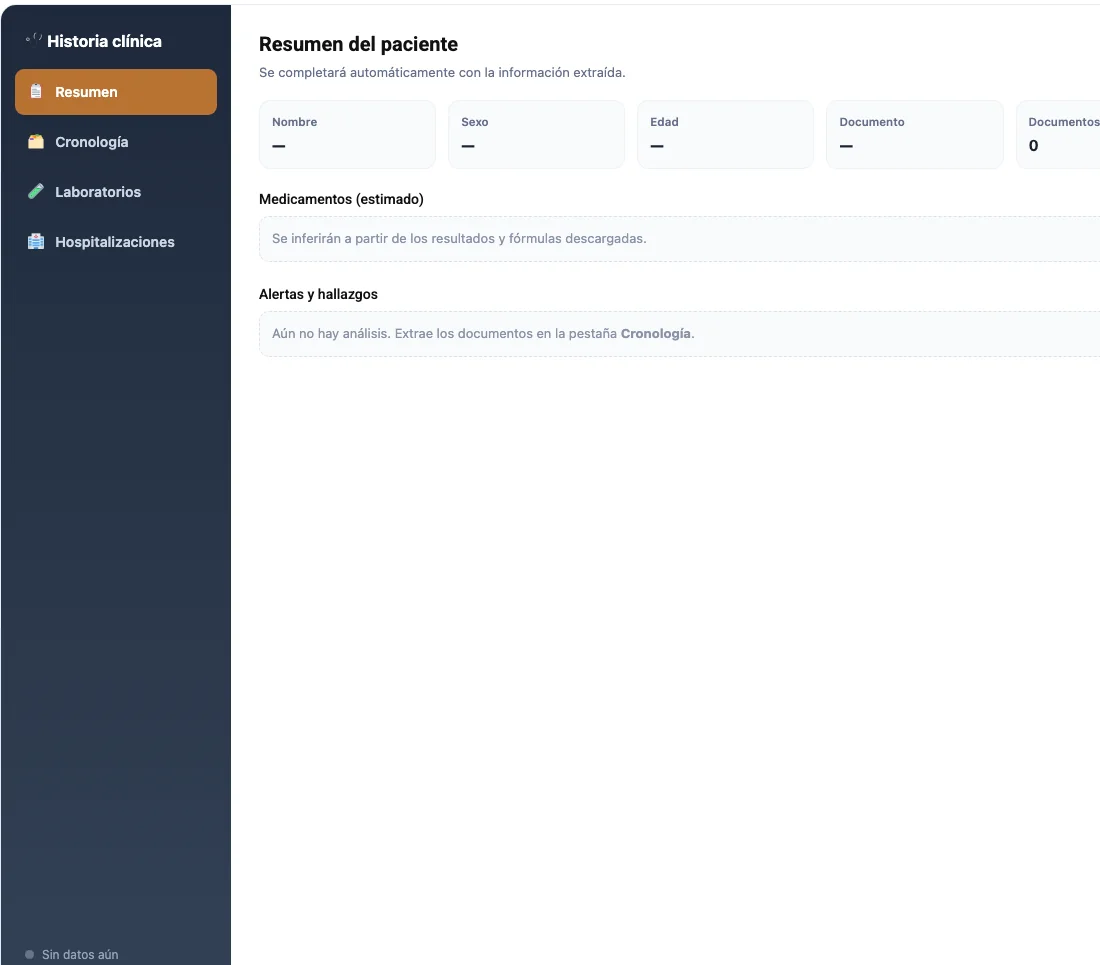Switch to the Cronología section
Viewport: 1100px width, 965px height.
[116, 142]
